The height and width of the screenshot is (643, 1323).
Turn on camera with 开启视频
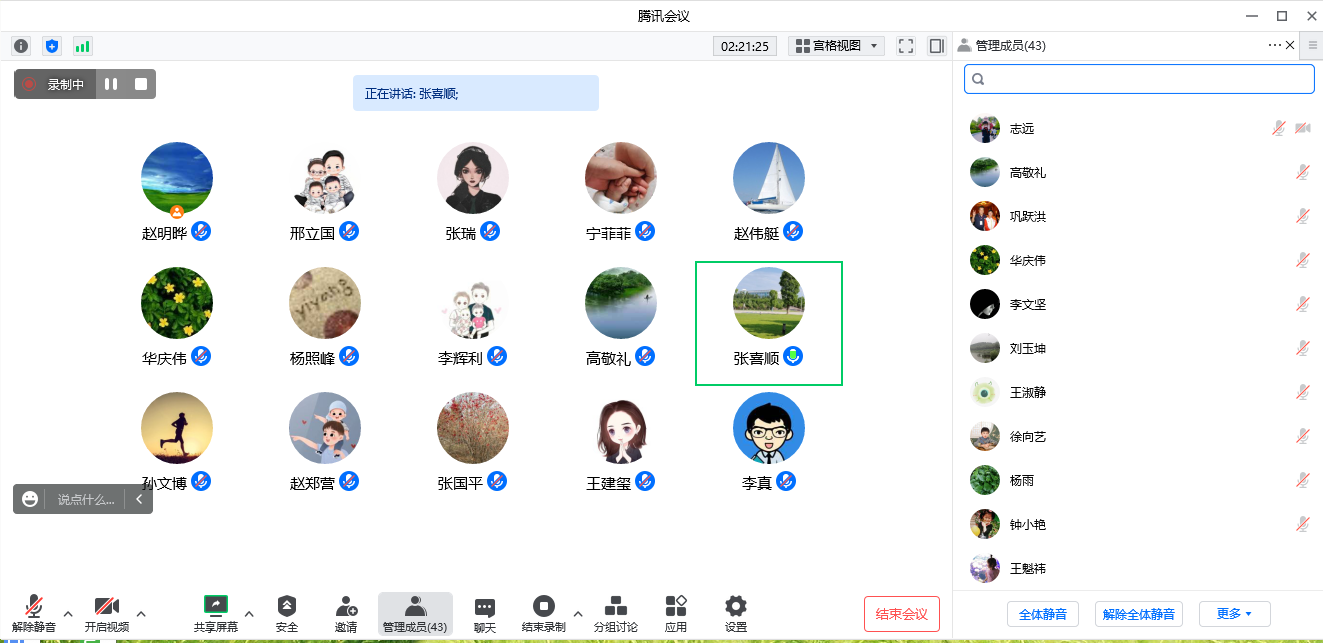[107, 613]
